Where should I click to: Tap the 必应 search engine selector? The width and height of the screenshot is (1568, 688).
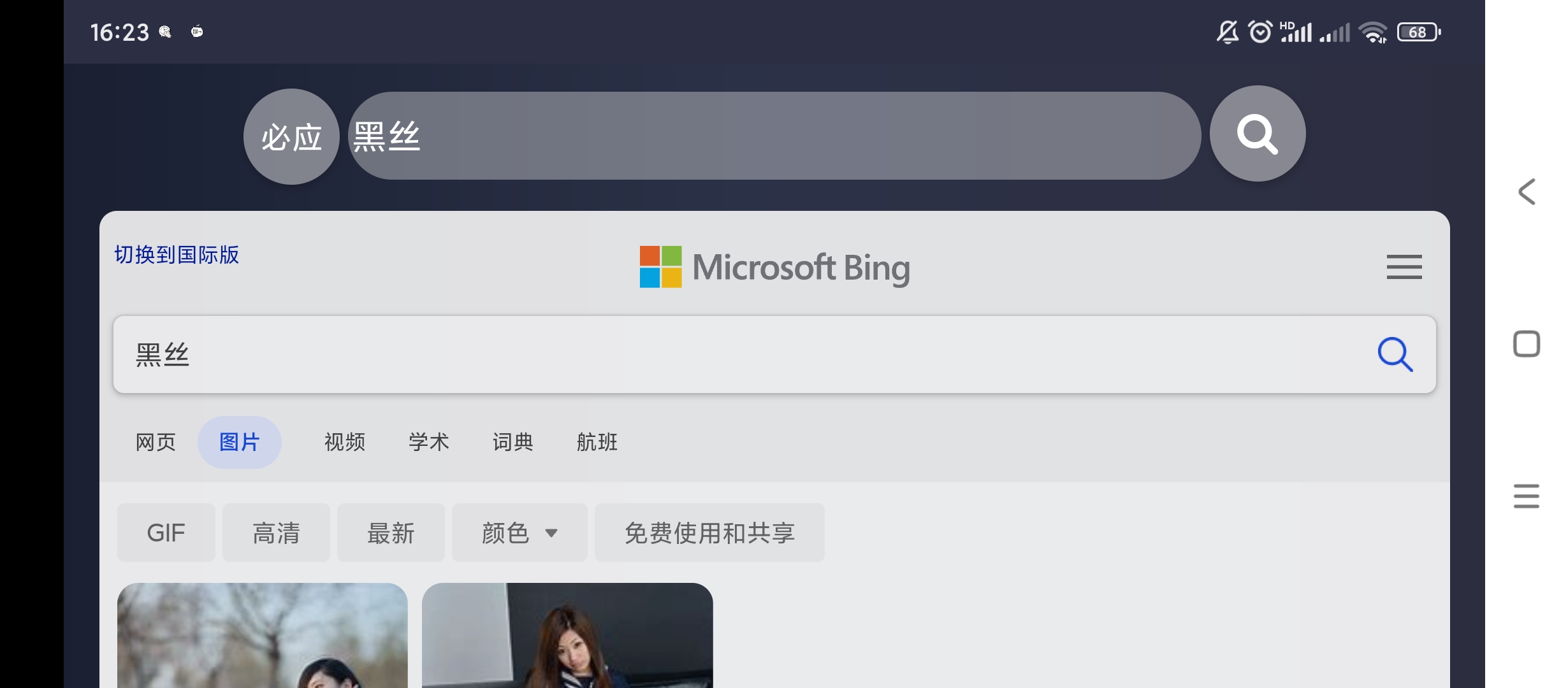click(x=291, y=136)
